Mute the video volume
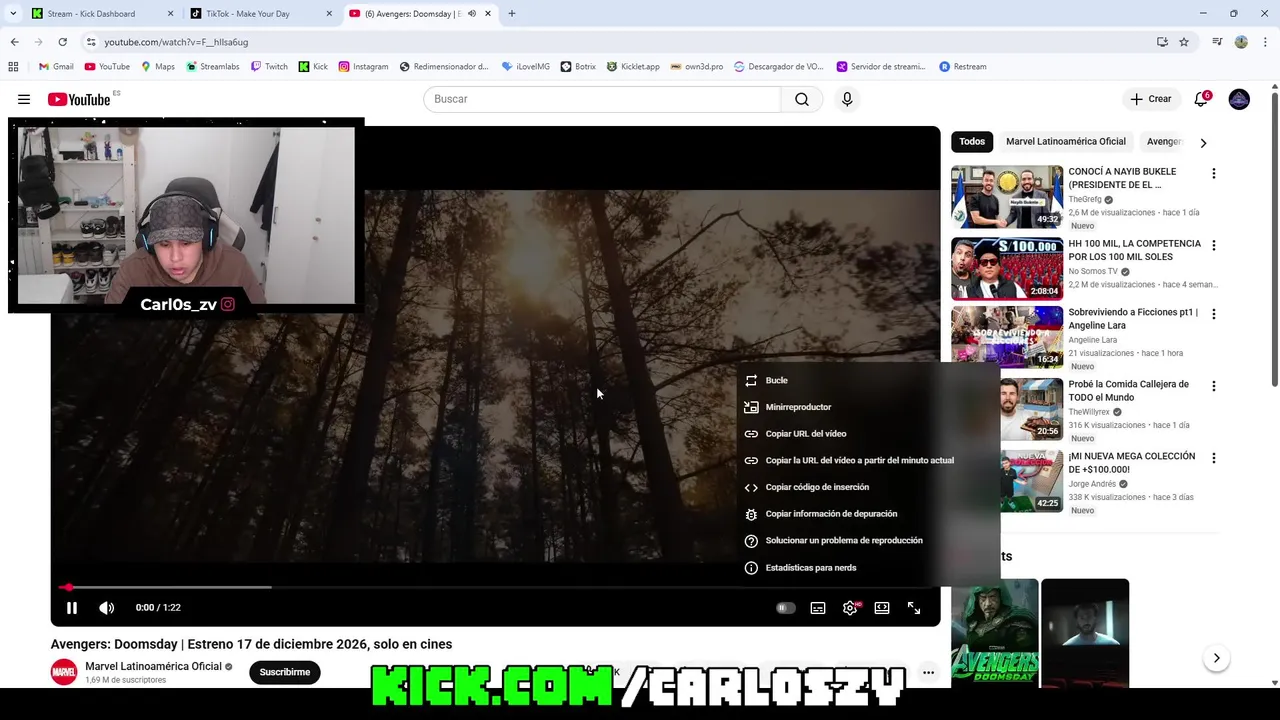Screen dimensions: 1280x720 coord(107,608)
